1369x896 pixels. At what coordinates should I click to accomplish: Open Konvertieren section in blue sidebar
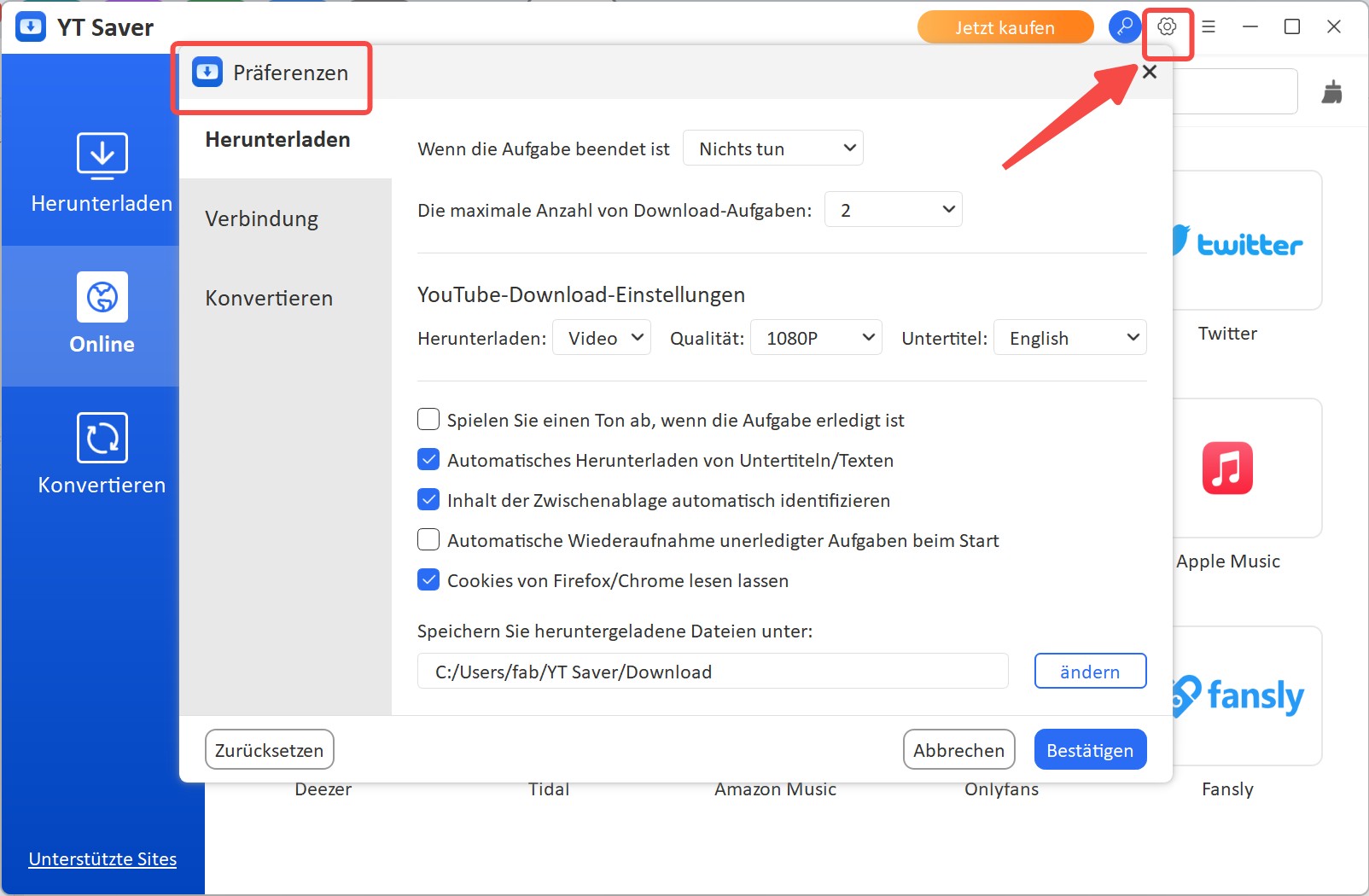(x=102, y=455)
